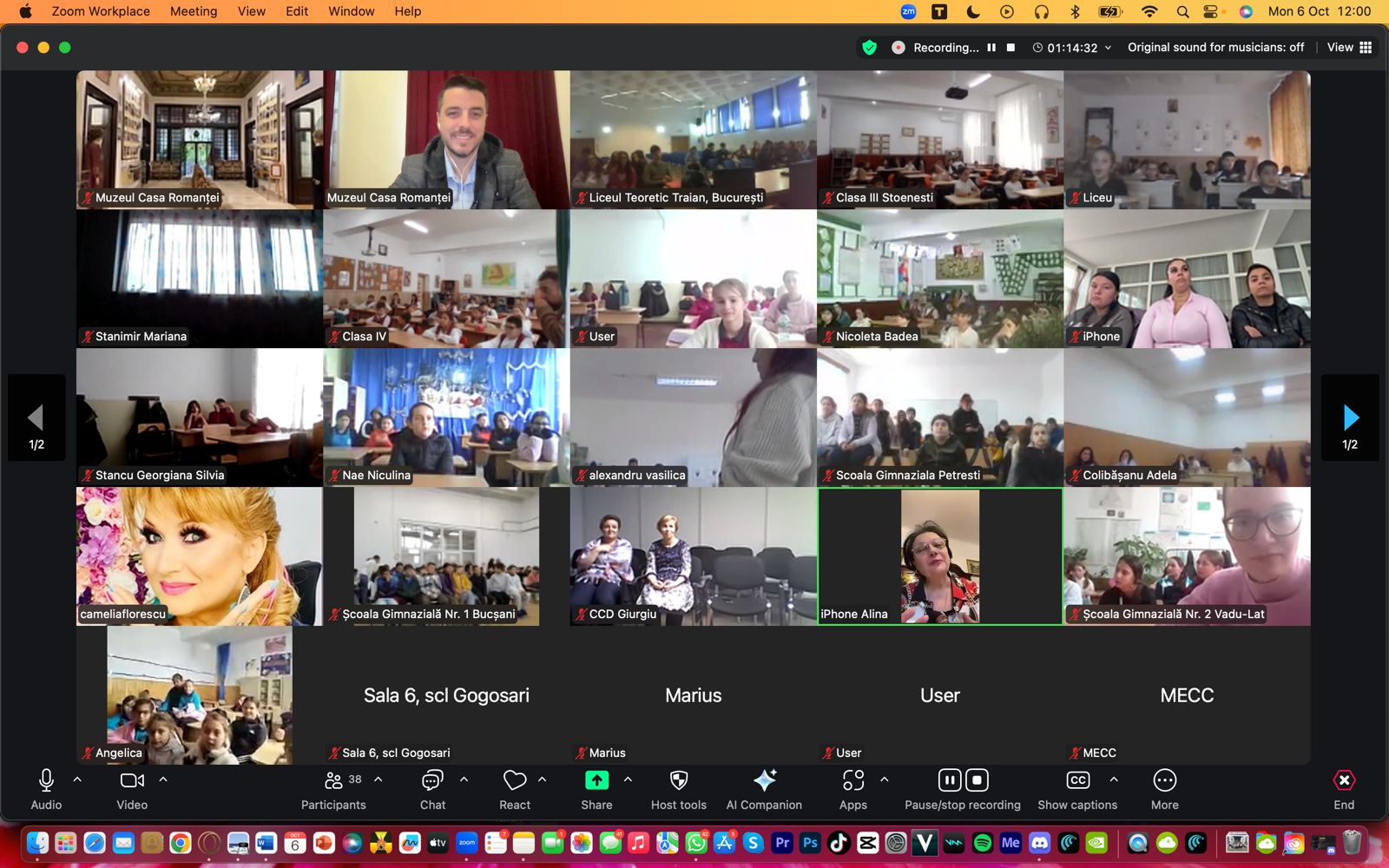Open the View layout button
The height and width of the screenshot is (868, 1389).
click(x=1349, y=48)
